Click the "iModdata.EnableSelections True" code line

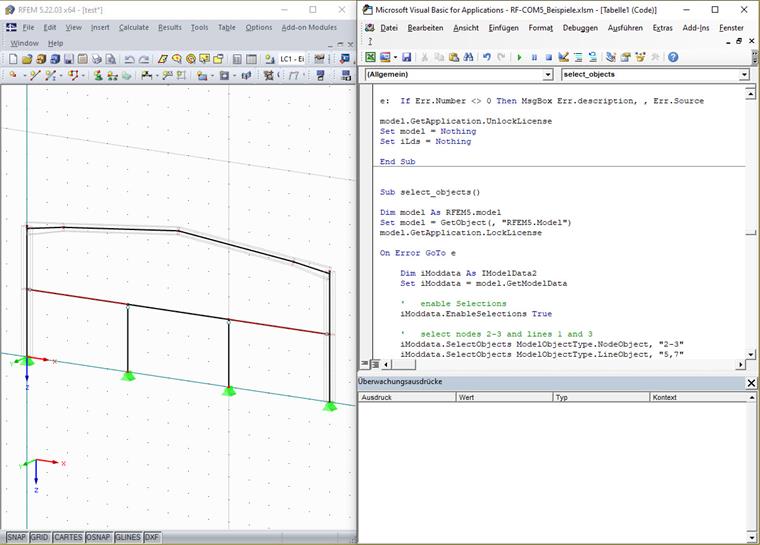(x=476, y=314)
